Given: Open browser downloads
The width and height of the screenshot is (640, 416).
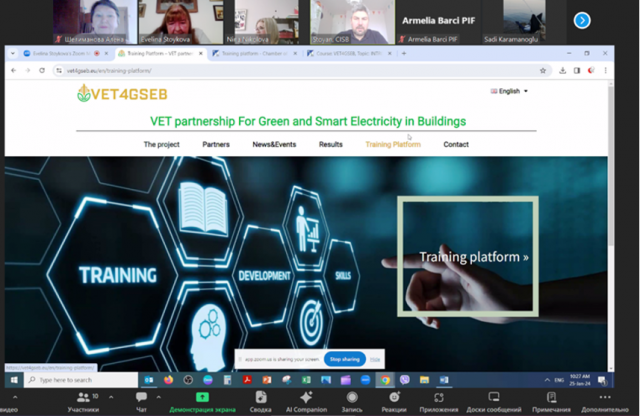Looking at the screenshot, I should [x=562, y=71].
